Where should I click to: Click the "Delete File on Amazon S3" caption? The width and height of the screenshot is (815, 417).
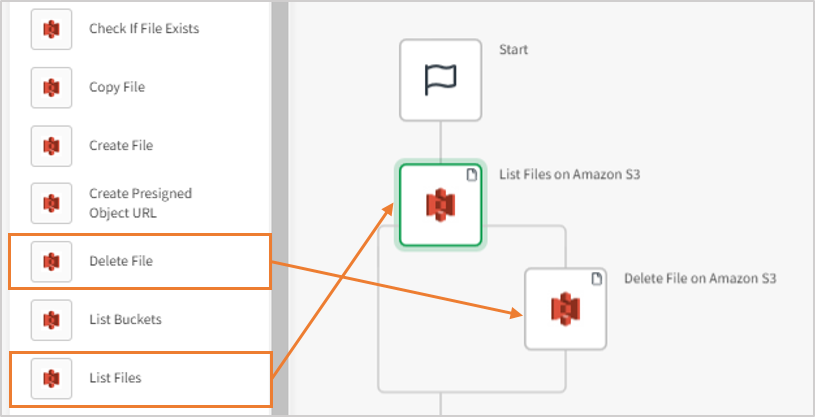(700, 279)
